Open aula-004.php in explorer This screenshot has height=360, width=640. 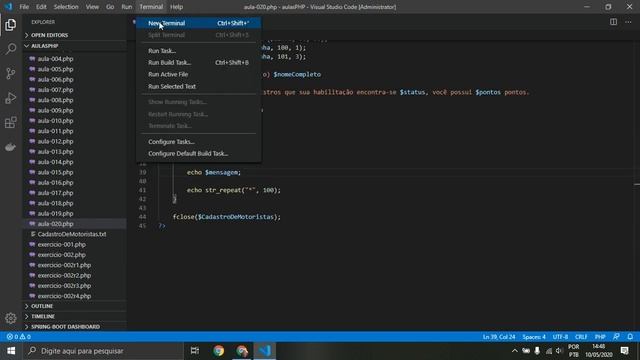tap(75, 59)
